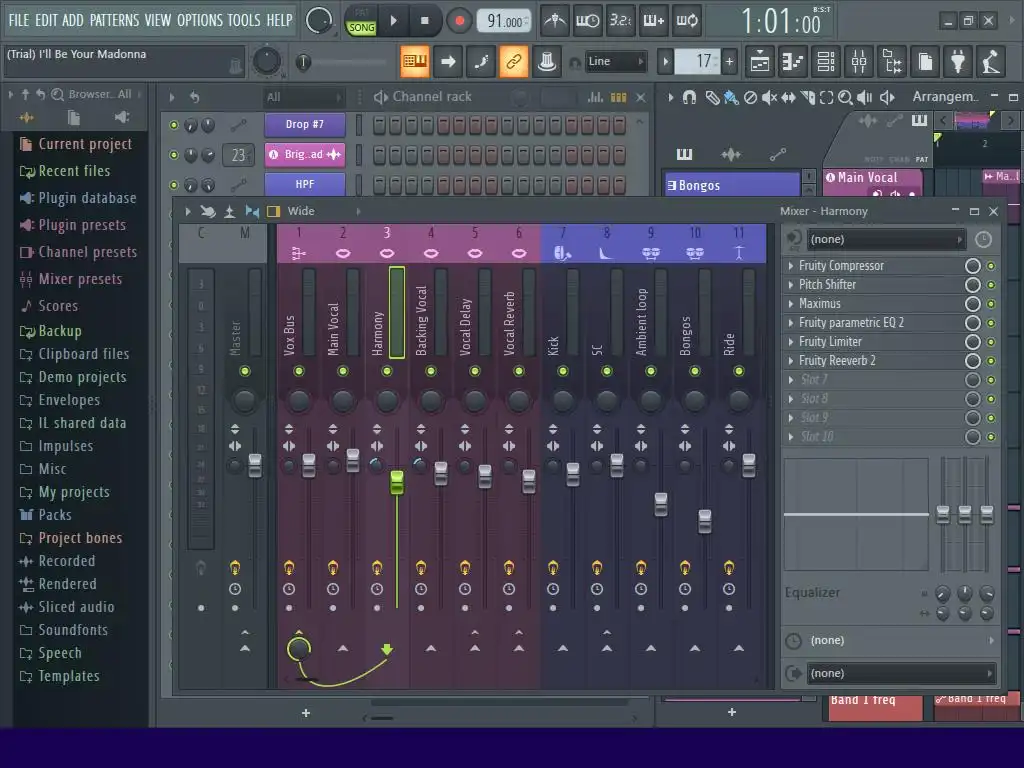The image size is (1024, 768).
Task: Select the playlist zoom magnifier tool
Action: [845, 97]
